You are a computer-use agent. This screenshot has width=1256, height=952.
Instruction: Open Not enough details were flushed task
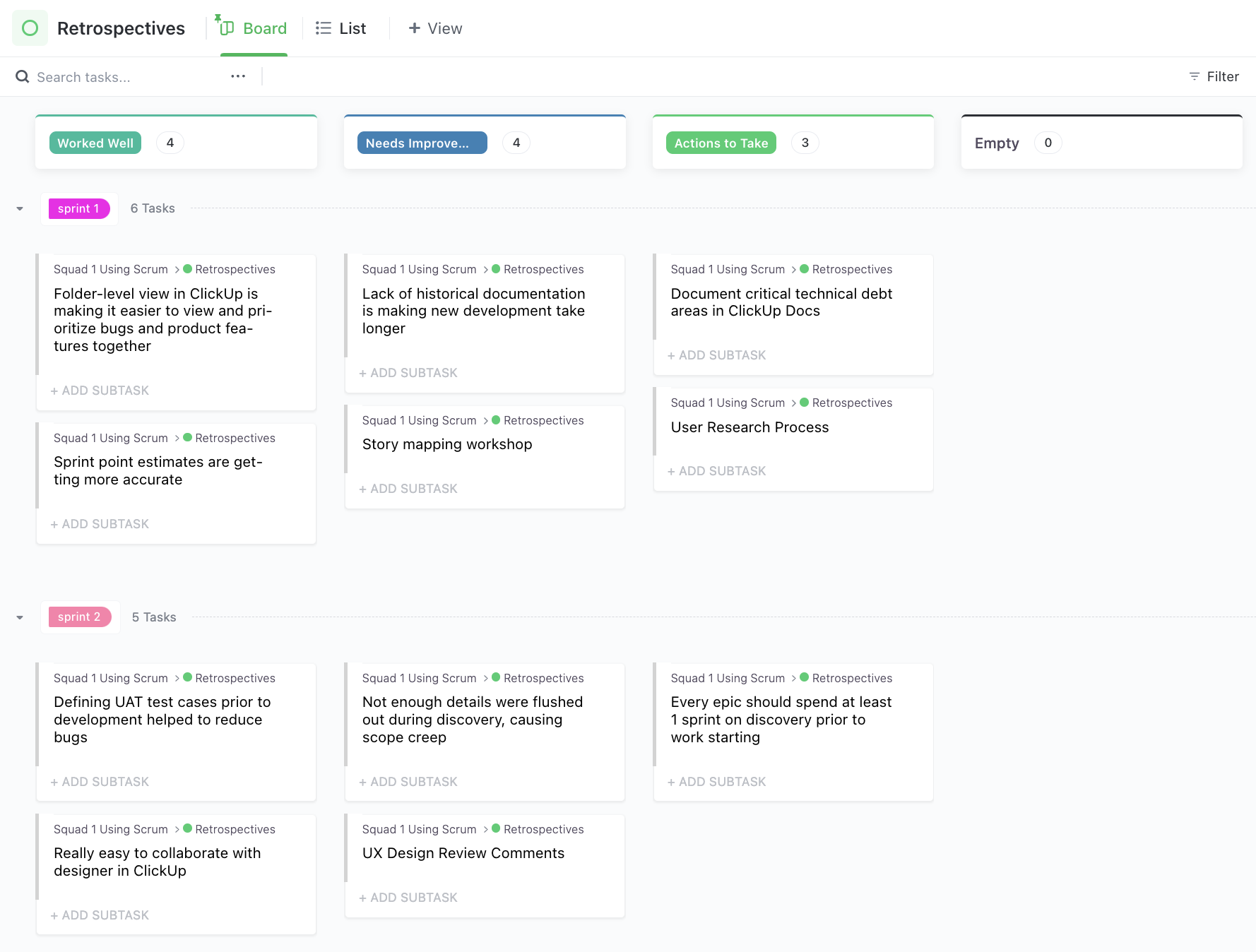pos(473,720)
